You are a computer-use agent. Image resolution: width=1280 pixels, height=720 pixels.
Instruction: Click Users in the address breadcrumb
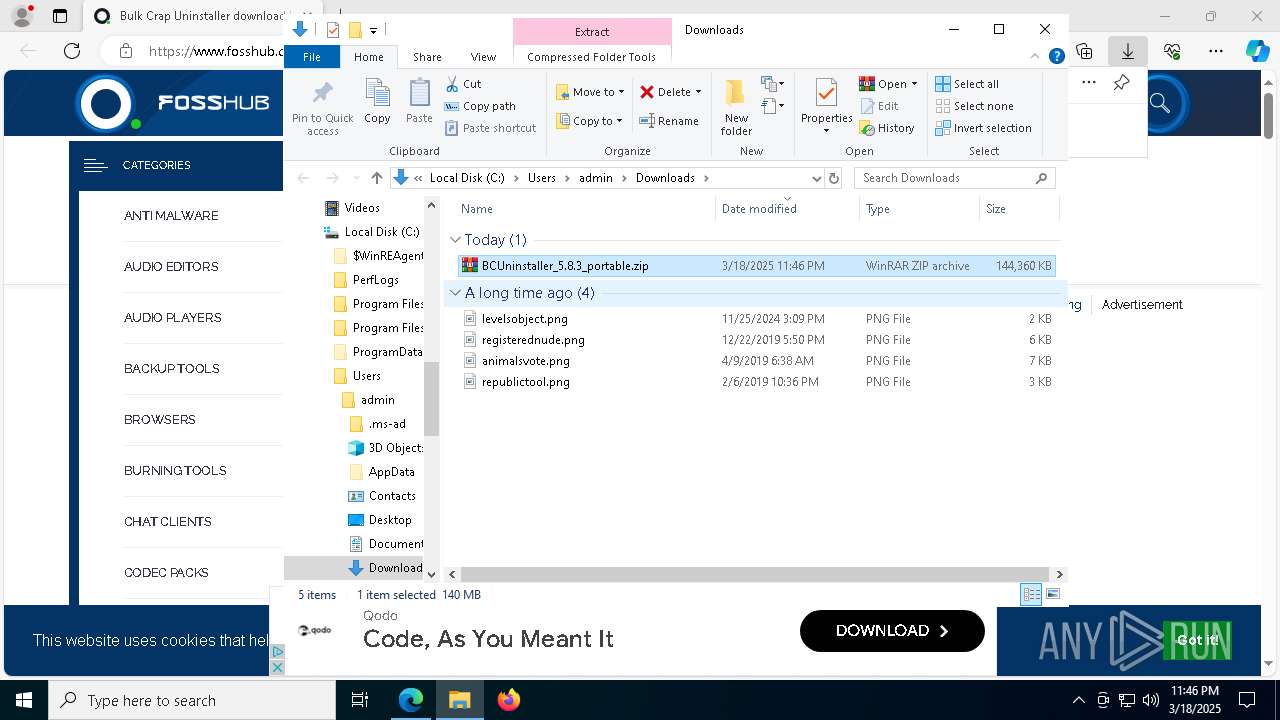click(542, 178)
